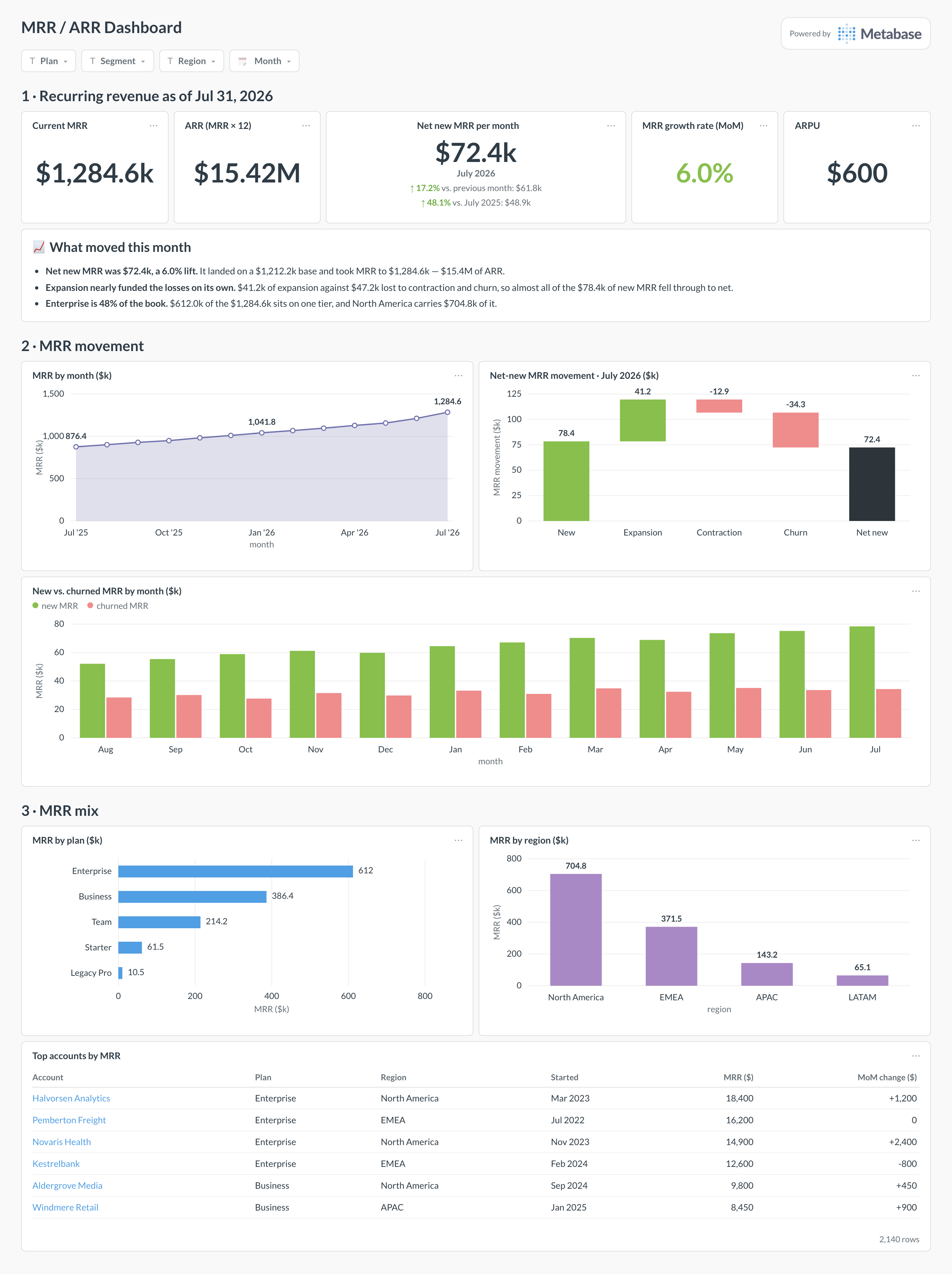This screenshot has height=1274, width=952.
Task: Click the Powered by Metabase badge
Action: [855, 33]
